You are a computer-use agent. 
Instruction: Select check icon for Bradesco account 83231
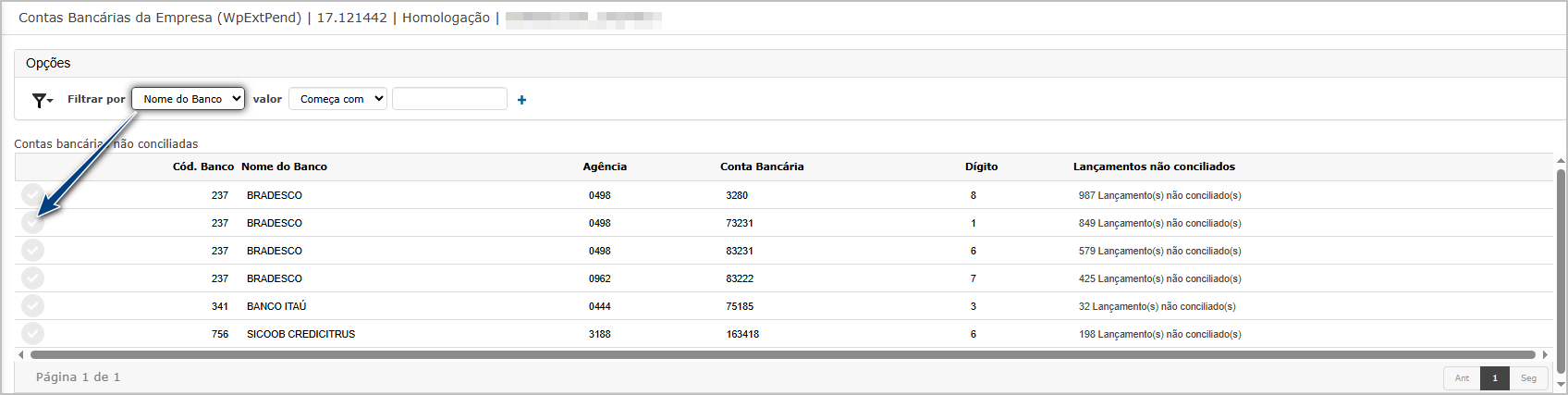click(x=32, y=251)
